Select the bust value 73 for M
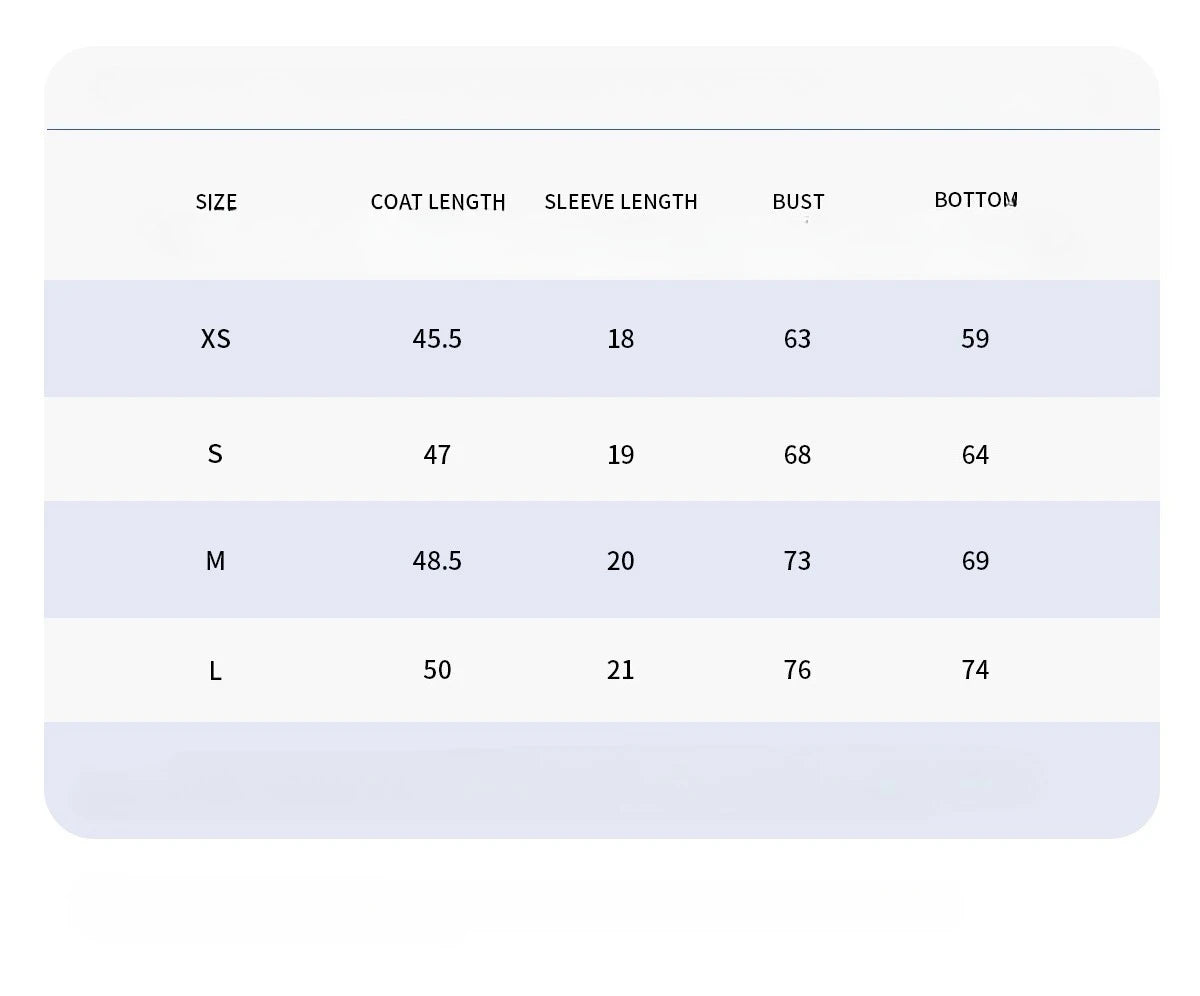Image resolution: width=1200 pixels, height=996 pixels. (x=797, y=561)
